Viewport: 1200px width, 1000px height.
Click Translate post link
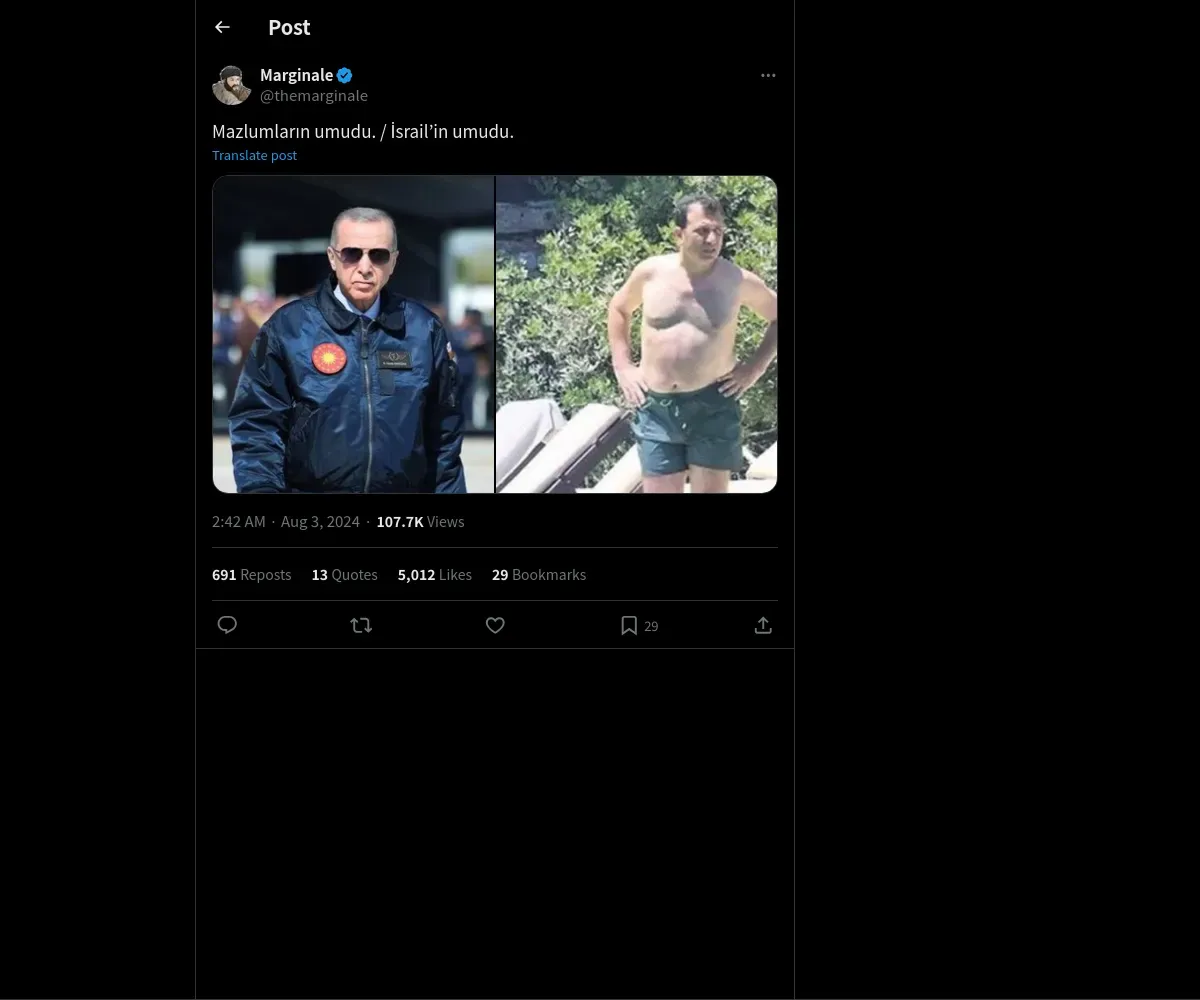tap(254, 155)
